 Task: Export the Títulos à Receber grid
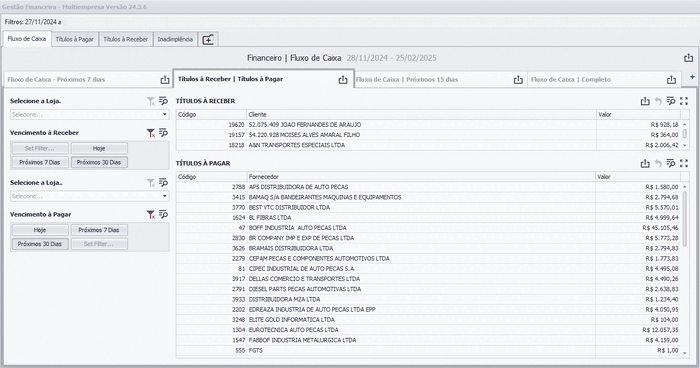click(645, 101)
